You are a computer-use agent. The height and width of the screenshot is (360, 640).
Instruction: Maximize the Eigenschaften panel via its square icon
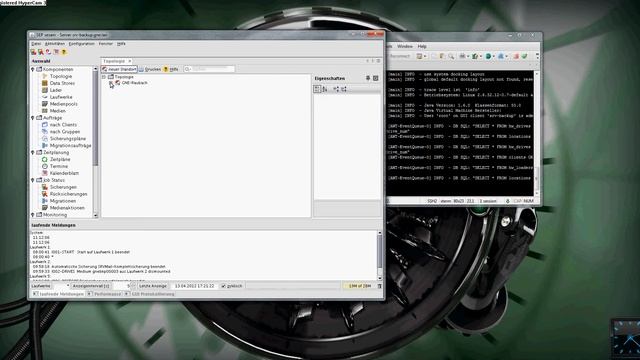[x=376, y=78]
